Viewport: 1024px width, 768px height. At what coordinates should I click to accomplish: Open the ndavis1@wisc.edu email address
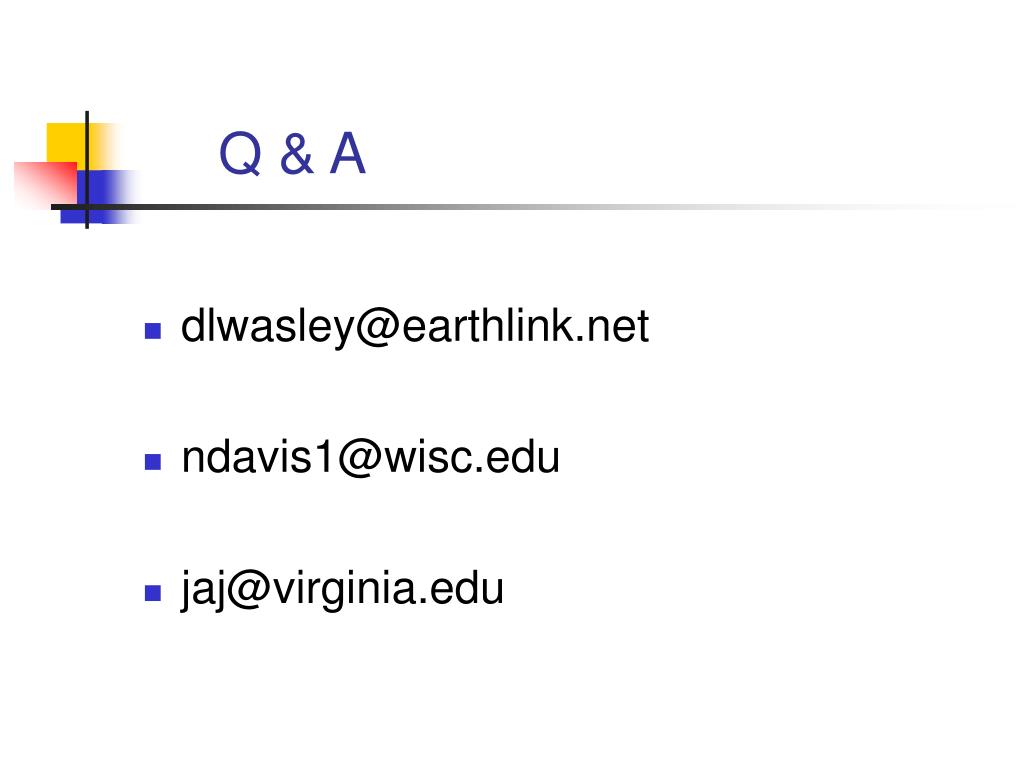click(x=370, y=457)
